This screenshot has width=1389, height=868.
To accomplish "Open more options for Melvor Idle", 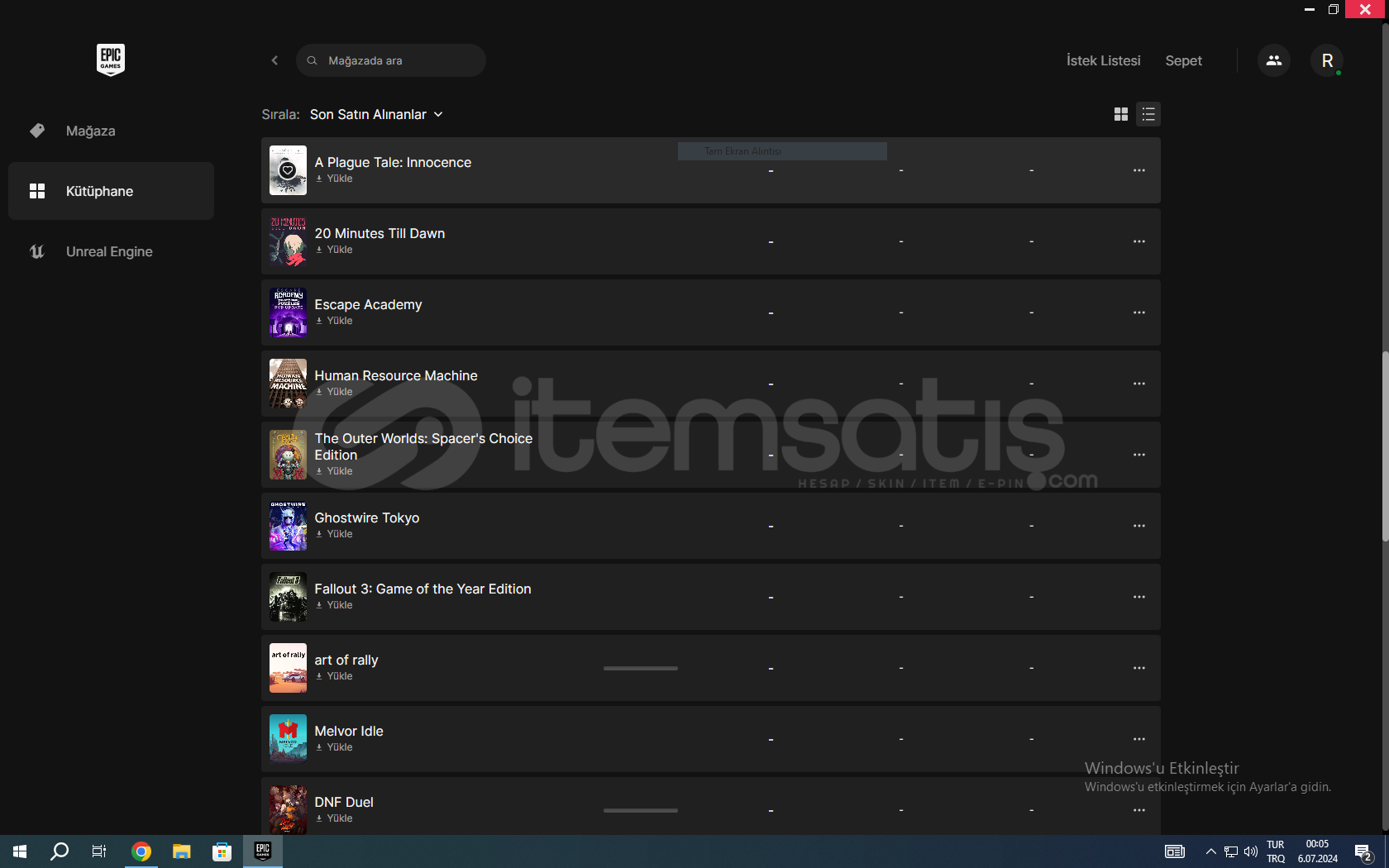I will (x=1139, y=739).
